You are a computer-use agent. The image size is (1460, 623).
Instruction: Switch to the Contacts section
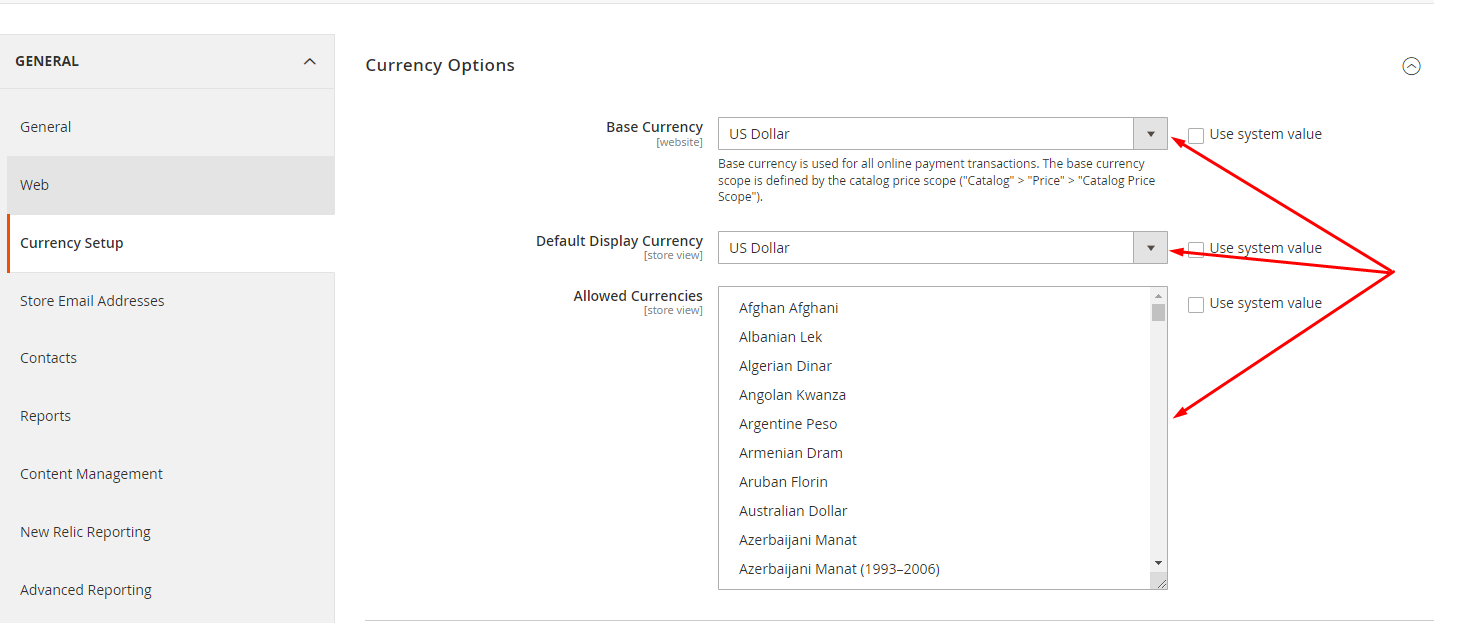click(48, 357)
